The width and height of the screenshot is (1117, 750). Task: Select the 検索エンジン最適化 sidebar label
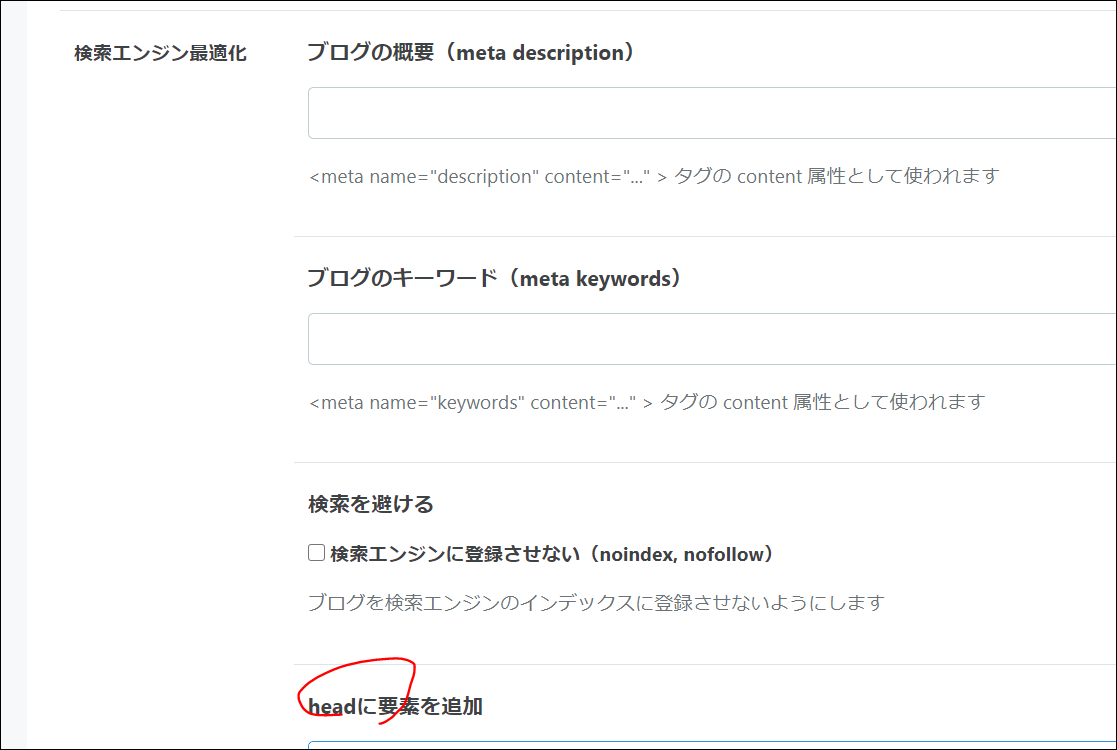tap(161, 55)
